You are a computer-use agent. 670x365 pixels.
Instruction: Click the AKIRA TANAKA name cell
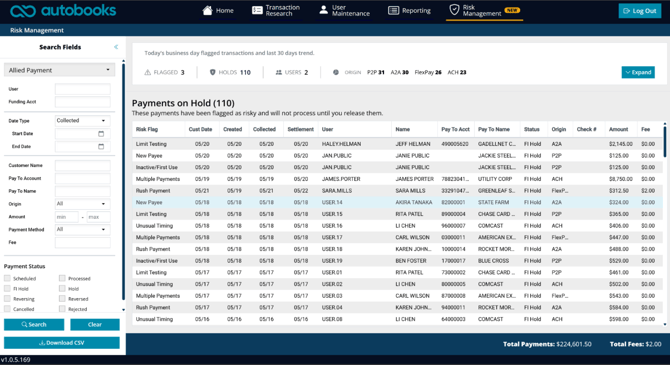tap(414, 202)
